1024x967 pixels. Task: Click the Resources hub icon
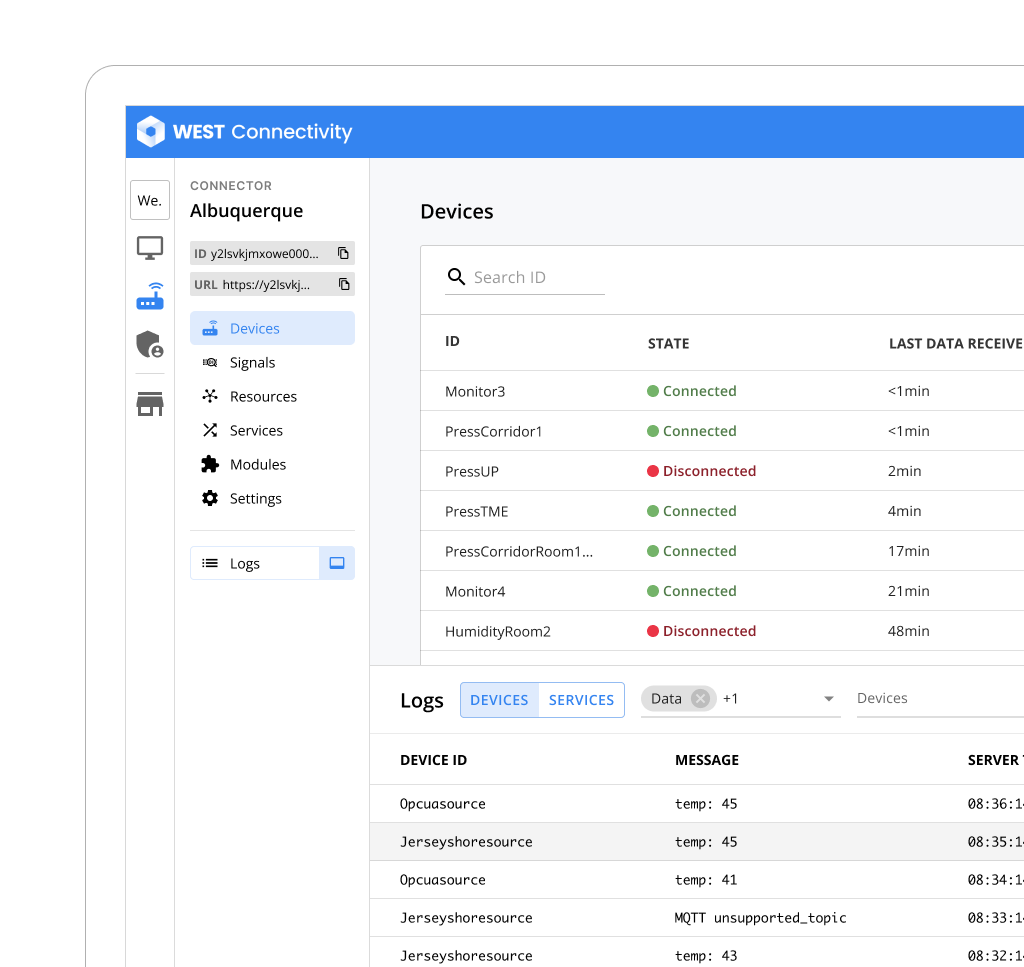coord(210,396)
